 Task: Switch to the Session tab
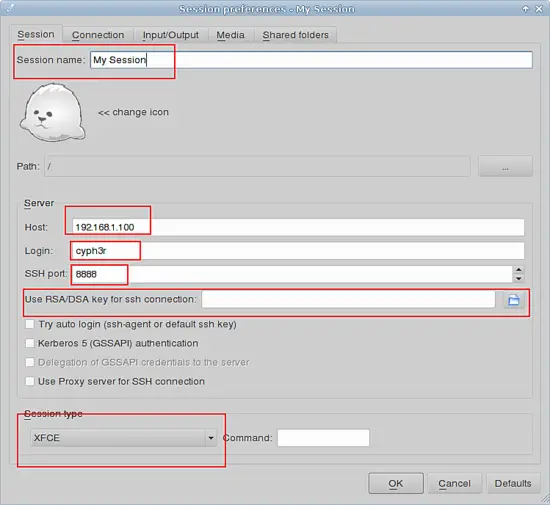click(x=36, y=34)
